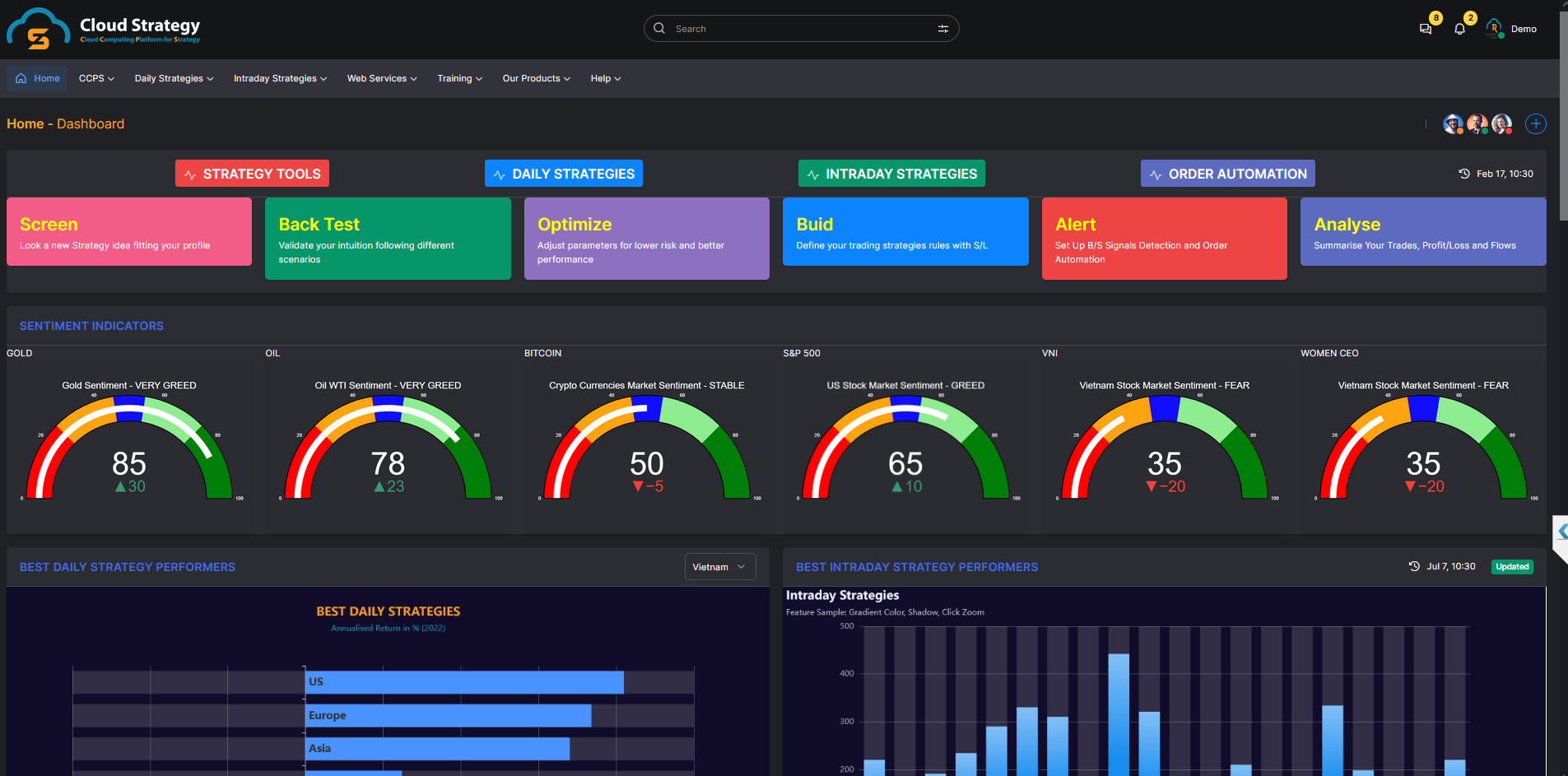The width and height of the screenshot is (1568, 776).
Task: Open the chat messages icon
Action: coord(1426,29)
